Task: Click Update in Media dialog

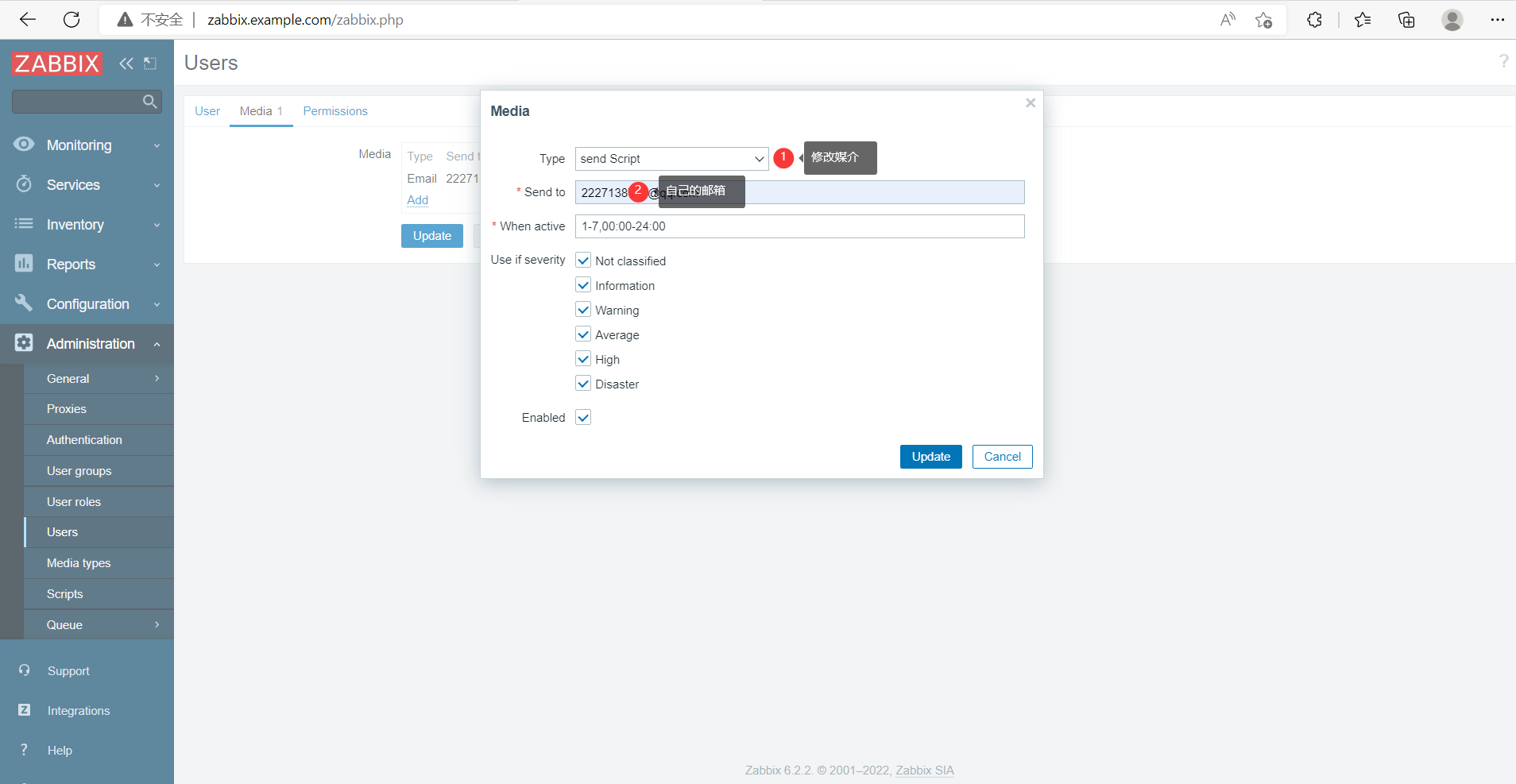Action: point(931,457)
